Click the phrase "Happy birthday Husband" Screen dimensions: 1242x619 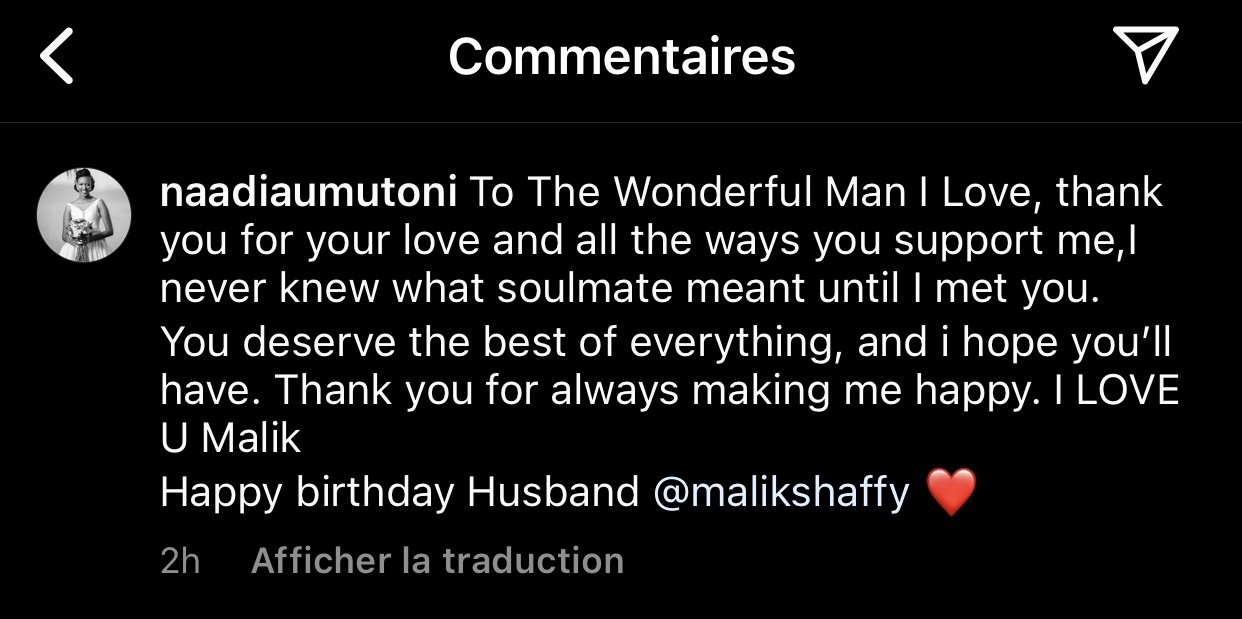click(x=399, y=492)
